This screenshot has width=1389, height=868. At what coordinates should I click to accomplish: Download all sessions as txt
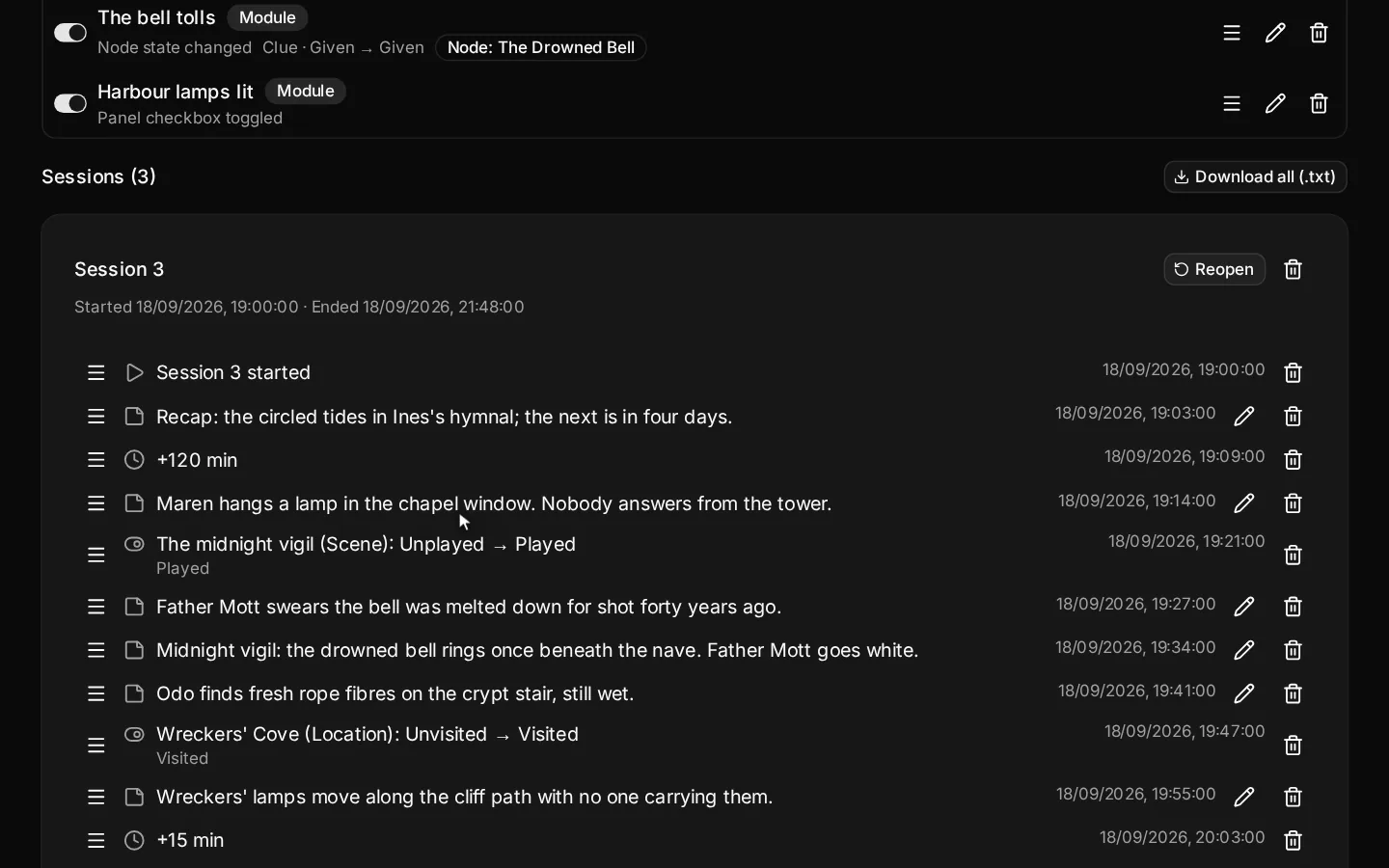click(1256, 176)
